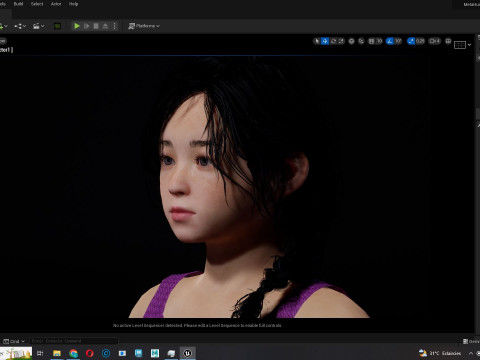Open the rotation snap value 10° dropdown
The height and width of the screenshot is (360, 480).
398,41
